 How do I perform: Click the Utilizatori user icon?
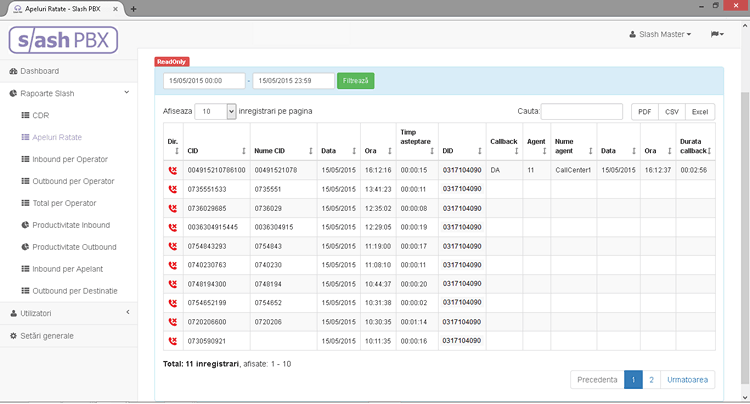tap(13, 313)
